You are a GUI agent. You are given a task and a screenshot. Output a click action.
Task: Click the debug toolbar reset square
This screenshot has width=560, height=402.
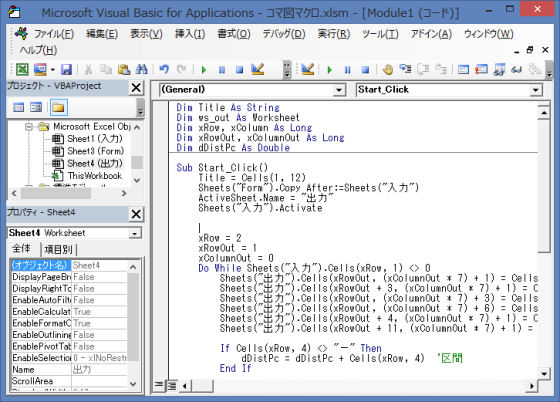pos(365,70)
